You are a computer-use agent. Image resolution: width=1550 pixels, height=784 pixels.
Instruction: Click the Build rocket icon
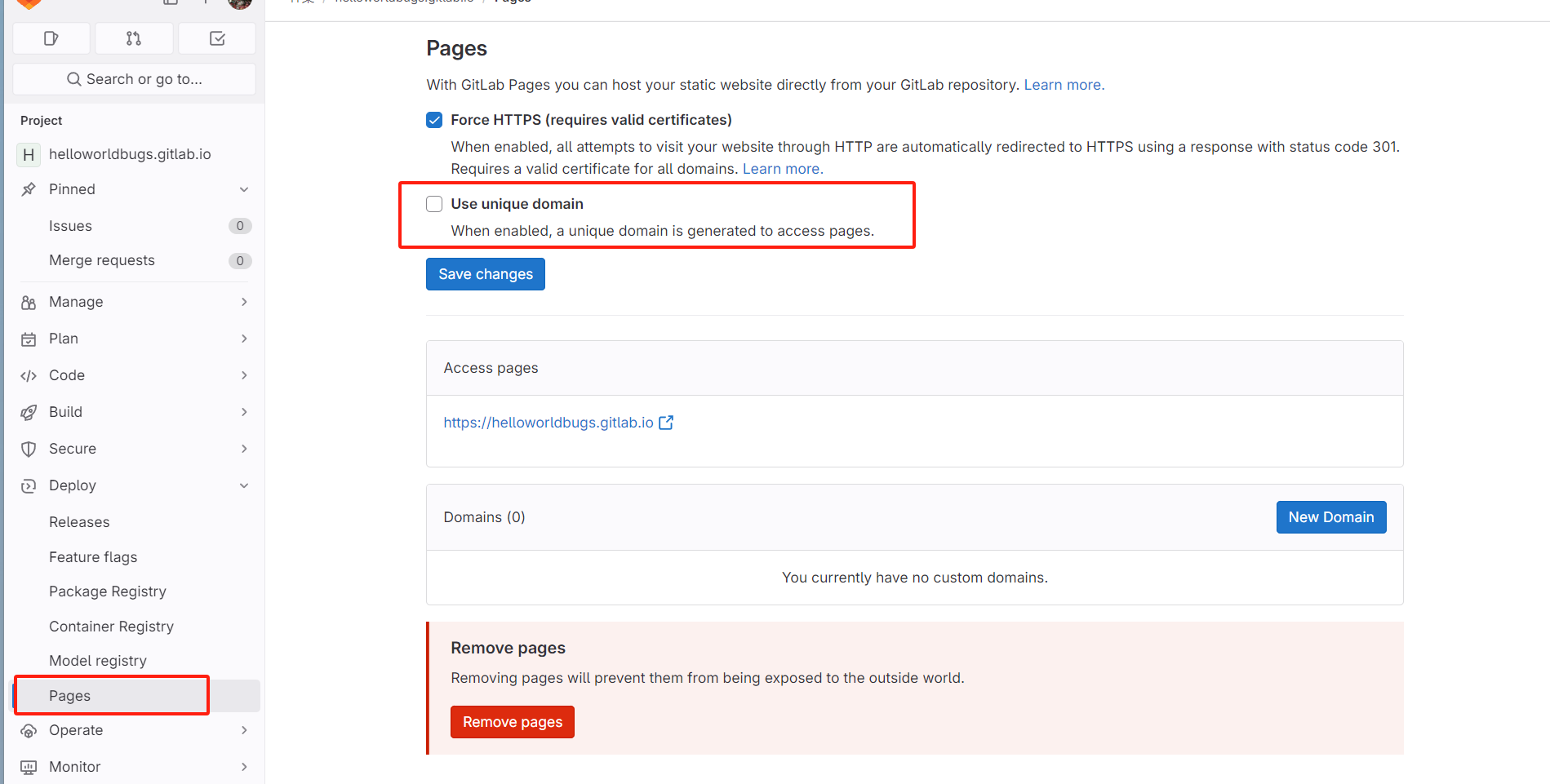pos(29,412)
